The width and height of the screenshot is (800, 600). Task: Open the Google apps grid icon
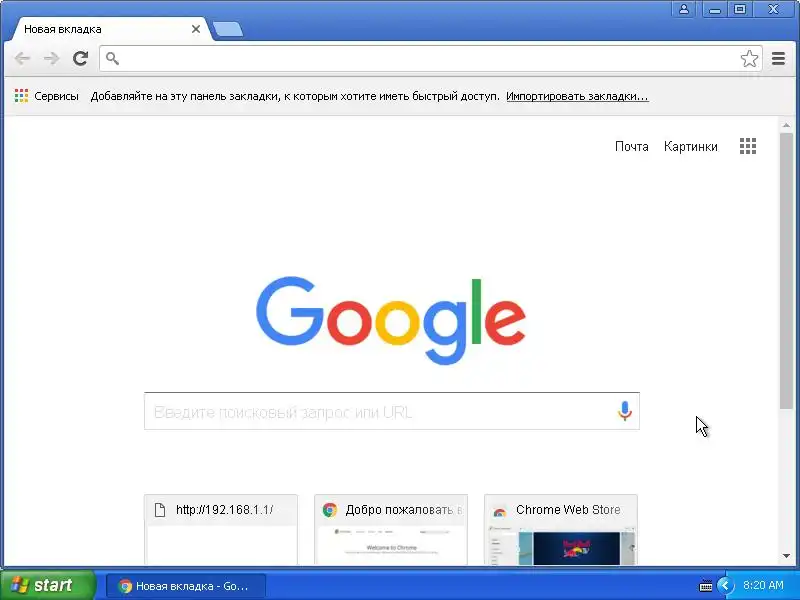748,146
